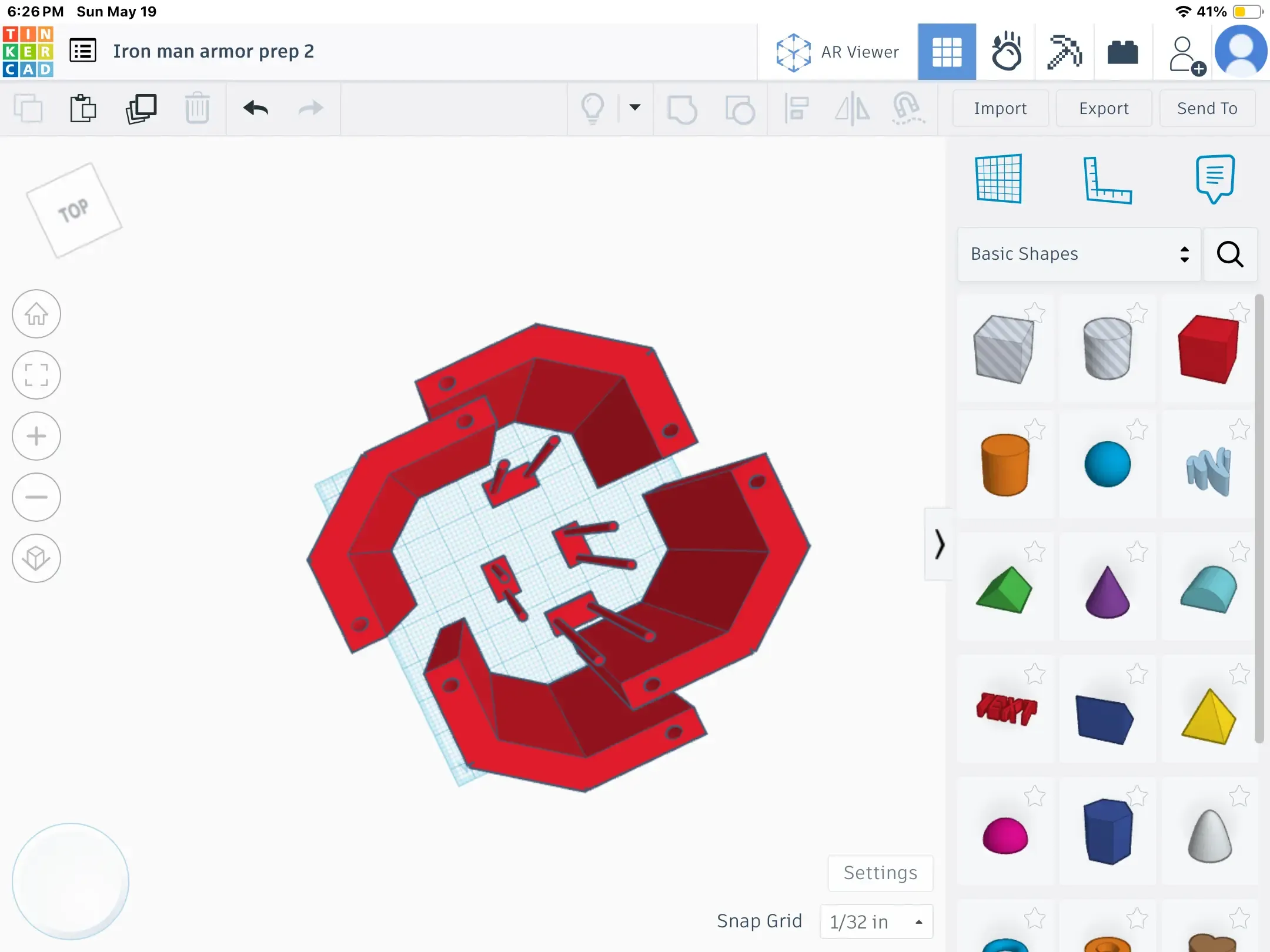Viewport: 1270px width, 952px height.
Task: Search shapes with magnifier icon
Action: [x=1230, y=254]
